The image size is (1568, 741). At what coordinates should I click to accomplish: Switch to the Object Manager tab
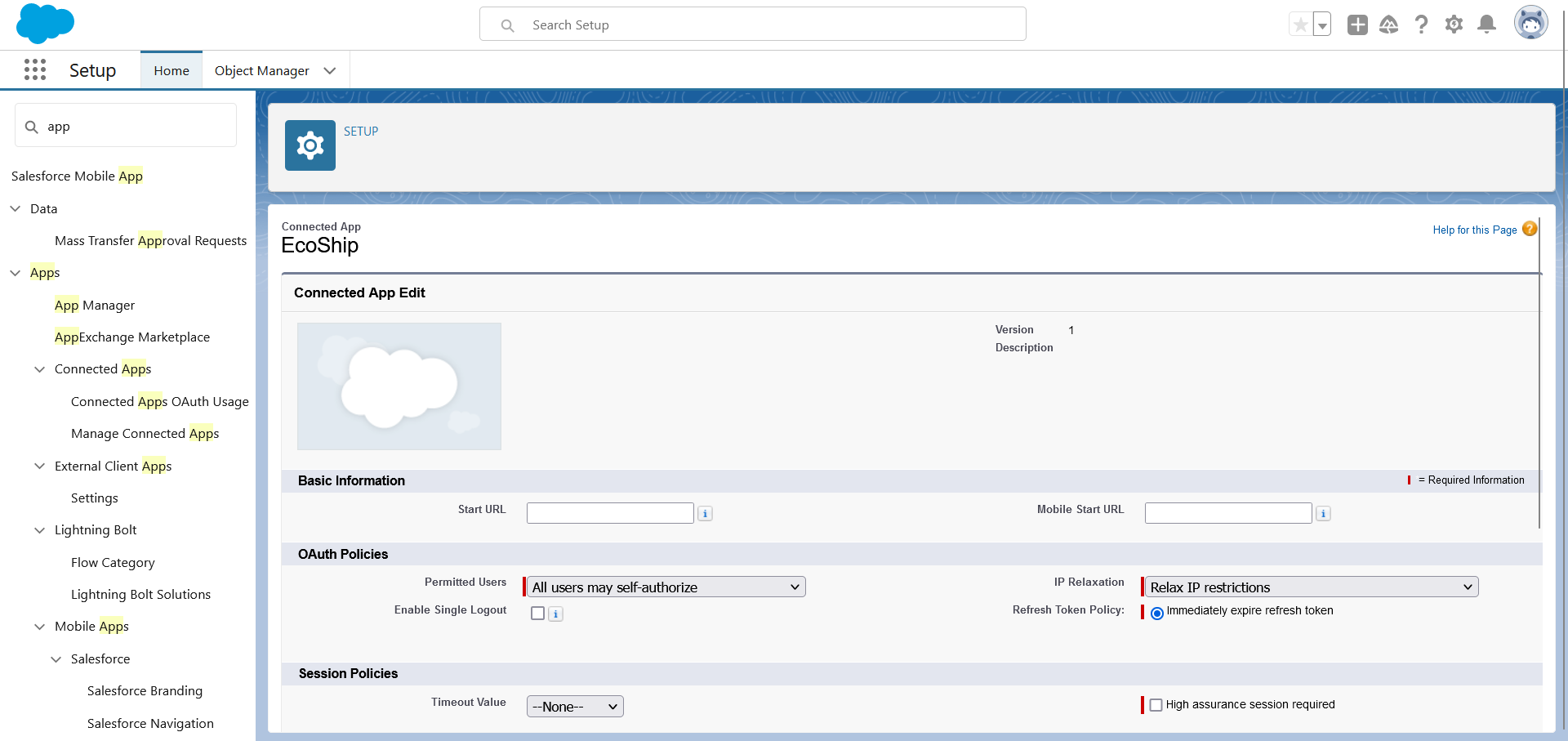tap(261, 71)
